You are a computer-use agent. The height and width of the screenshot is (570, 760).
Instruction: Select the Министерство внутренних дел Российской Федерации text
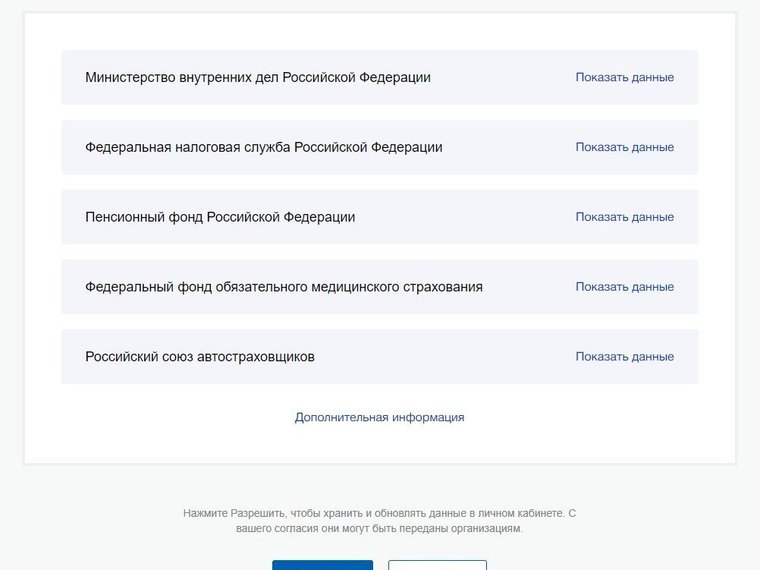pyautogui.click(x=258, y=78)
